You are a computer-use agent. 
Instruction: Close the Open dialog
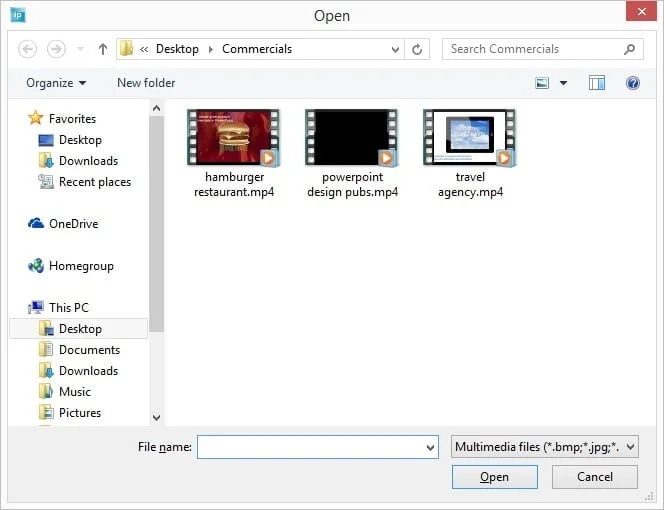pyautogui.click(x=641, y=11)
